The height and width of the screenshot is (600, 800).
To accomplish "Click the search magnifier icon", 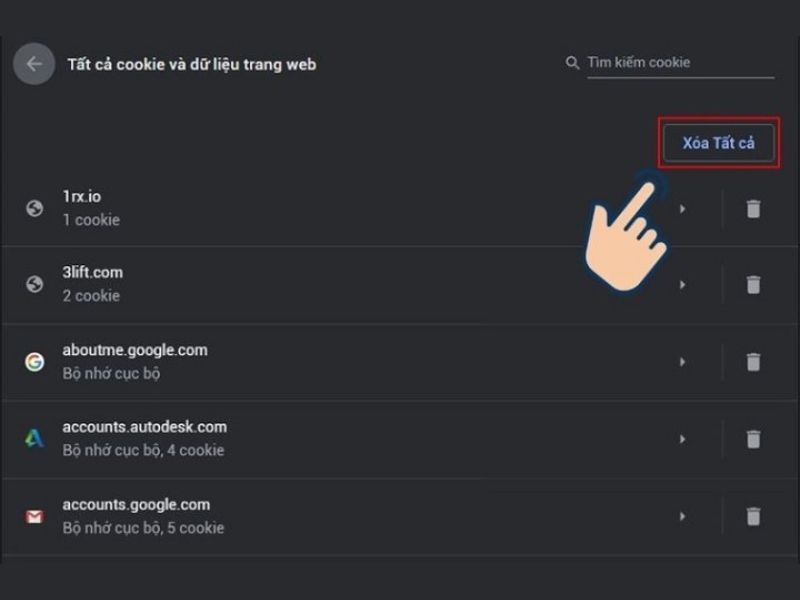I will [571, 61].
